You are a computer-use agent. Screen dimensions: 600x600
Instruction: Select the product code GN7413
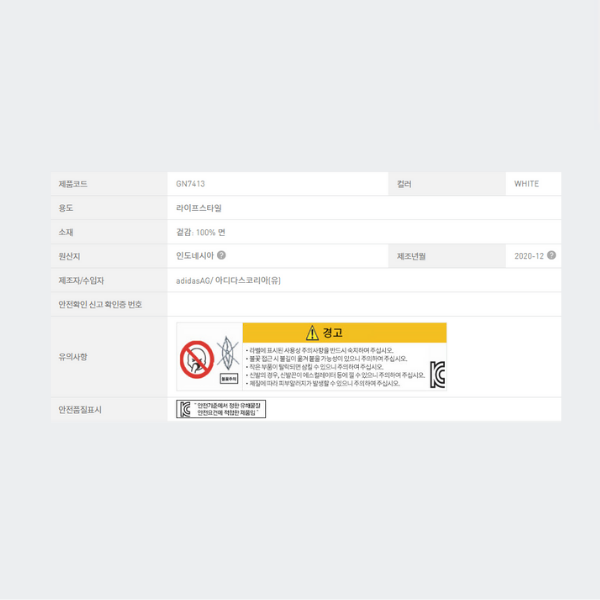click(190, 184)
